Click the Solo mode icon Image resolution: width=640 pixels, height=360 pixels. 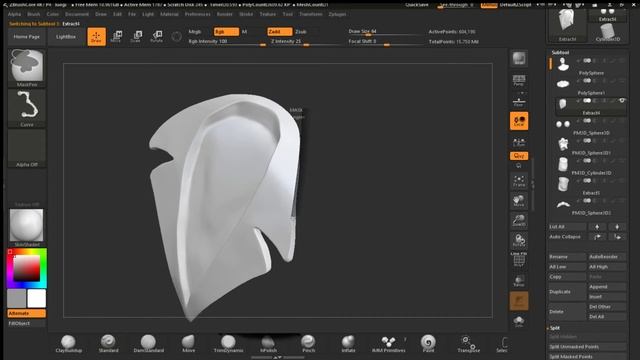(x=519, y=321)
